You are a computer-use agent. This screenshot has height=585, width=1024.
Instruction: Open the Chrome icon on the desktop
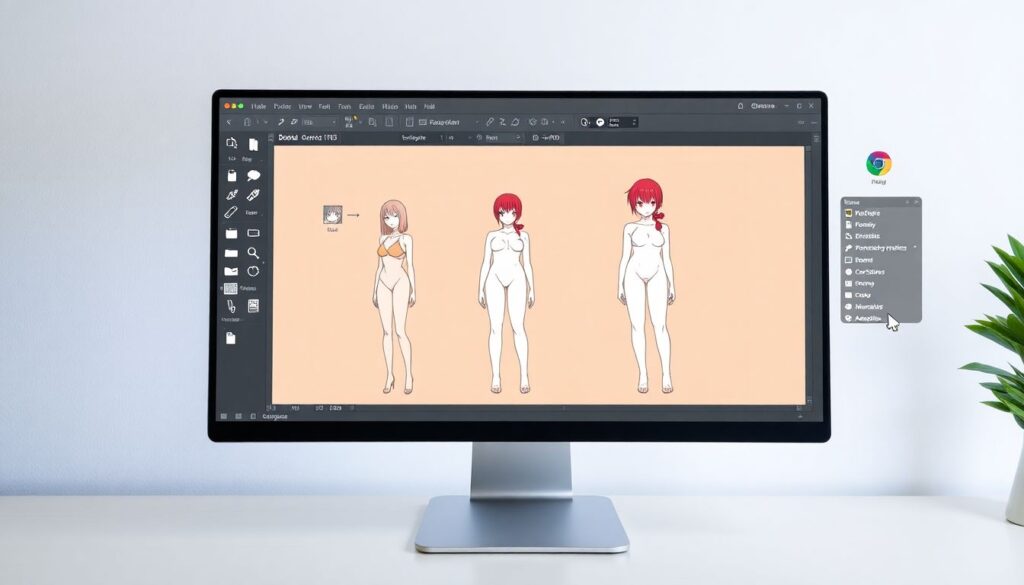[x=879, y=164]
